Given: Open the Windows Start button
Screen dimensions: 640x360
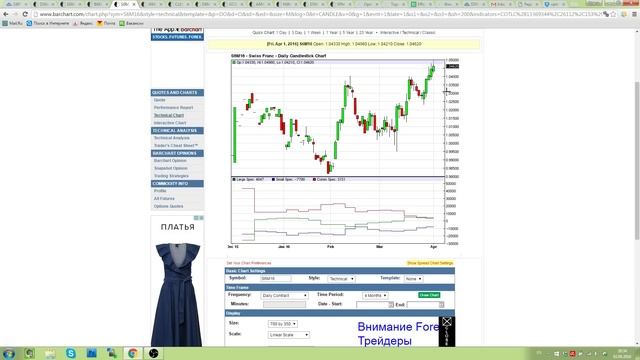Looking at the screenshot, I should (9, 353).
